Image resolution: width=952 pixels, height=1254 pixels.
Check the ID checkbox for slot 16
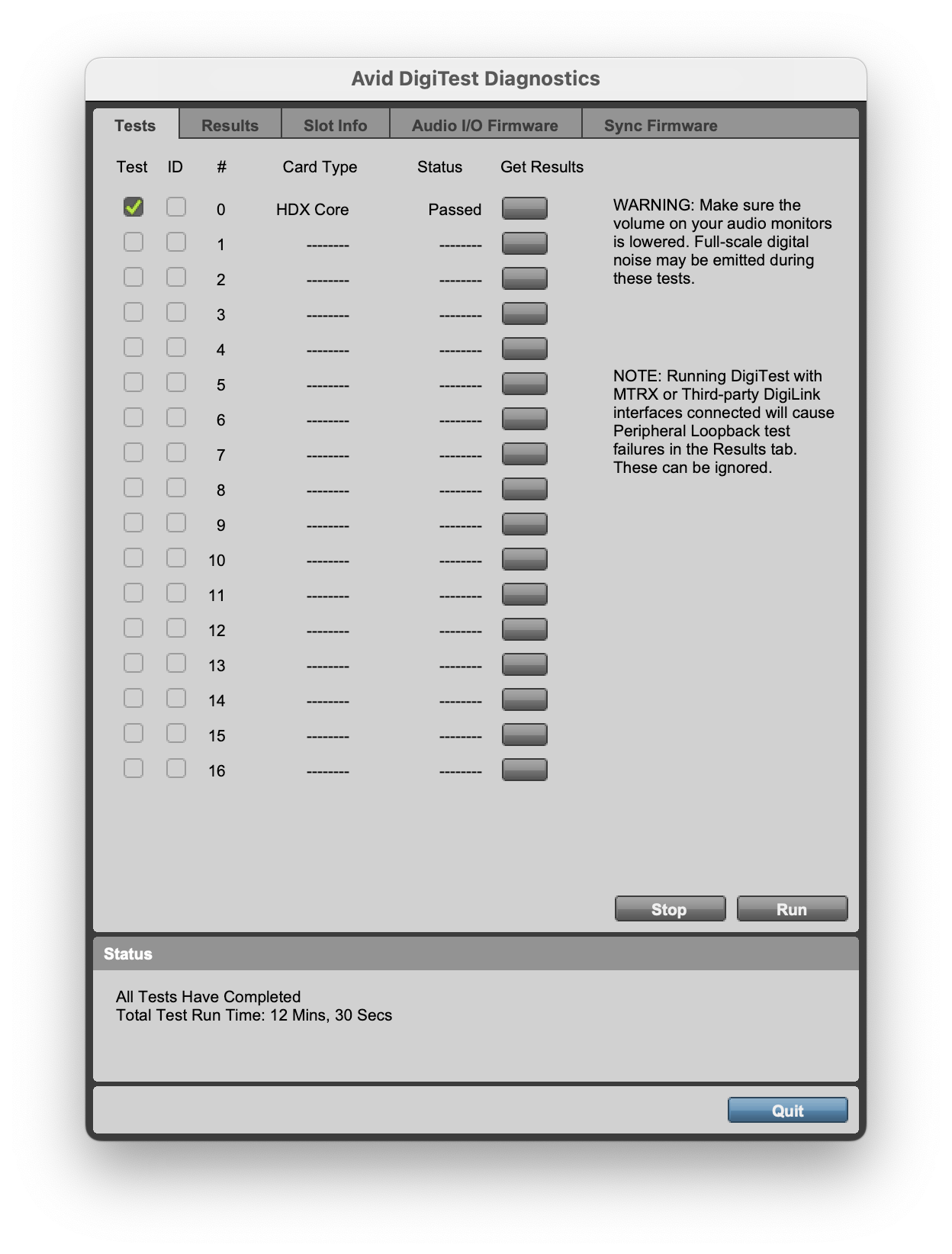[176, 768]
